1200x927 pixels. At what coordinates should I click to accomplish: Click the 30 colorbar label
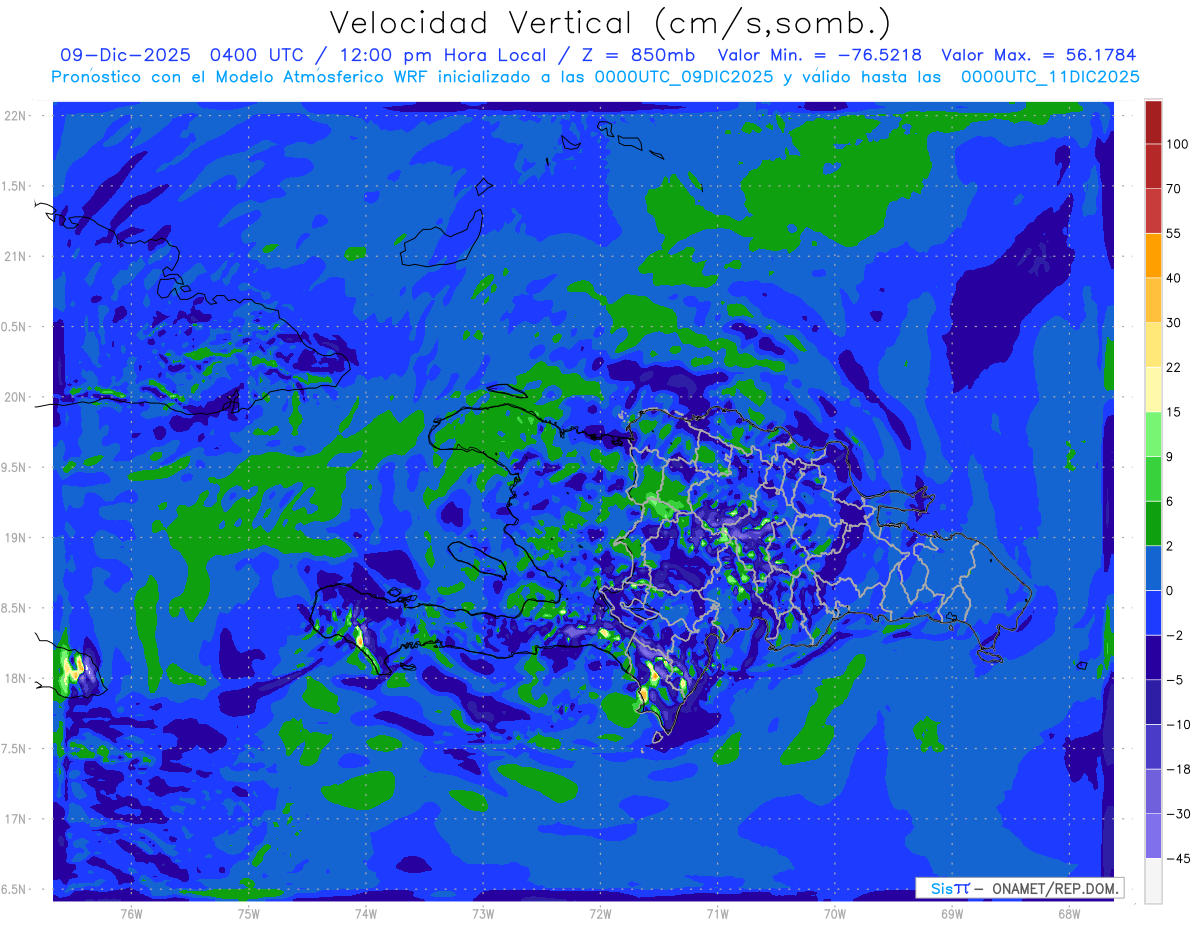1174,323
